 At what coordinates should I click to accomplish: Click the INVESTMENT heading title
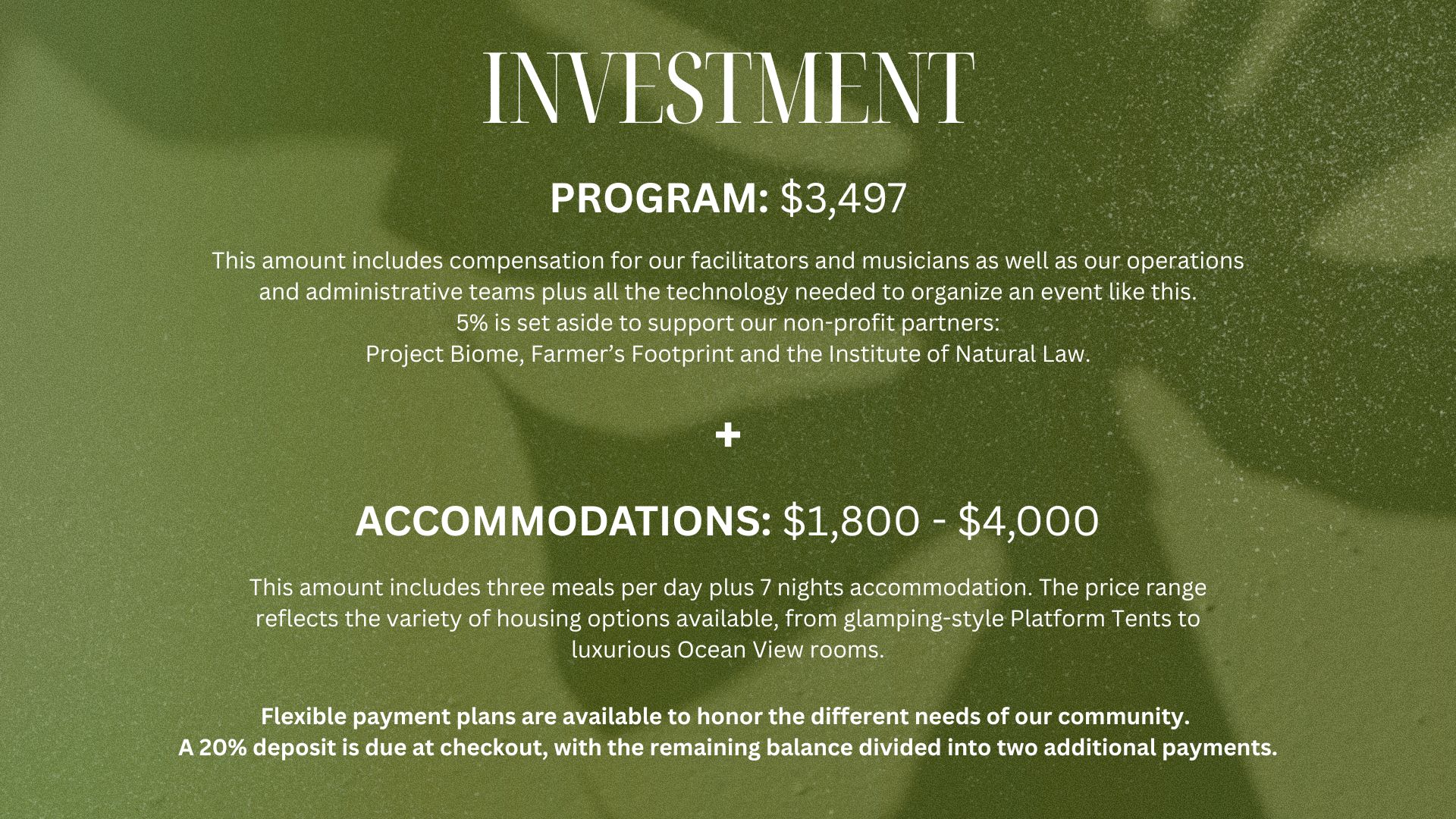[x=728, y=88]
